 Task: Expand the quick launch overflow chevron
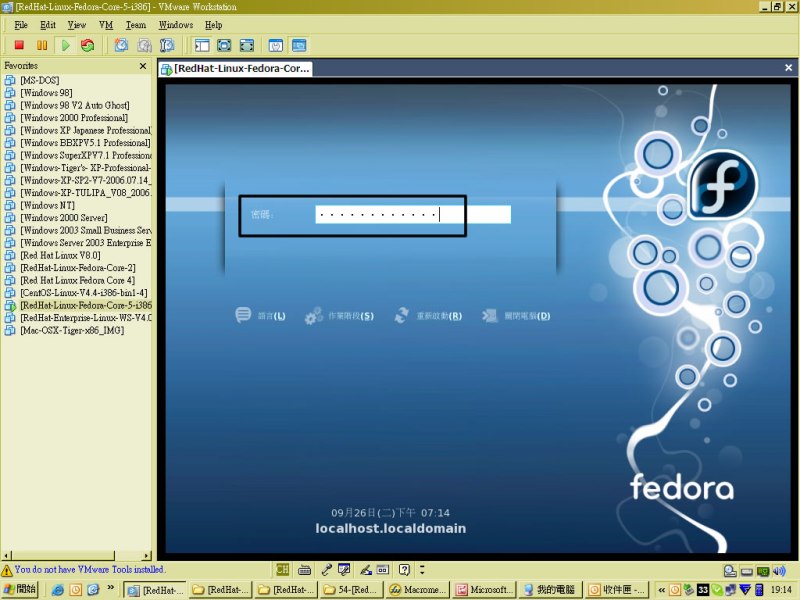pos(110,588)
